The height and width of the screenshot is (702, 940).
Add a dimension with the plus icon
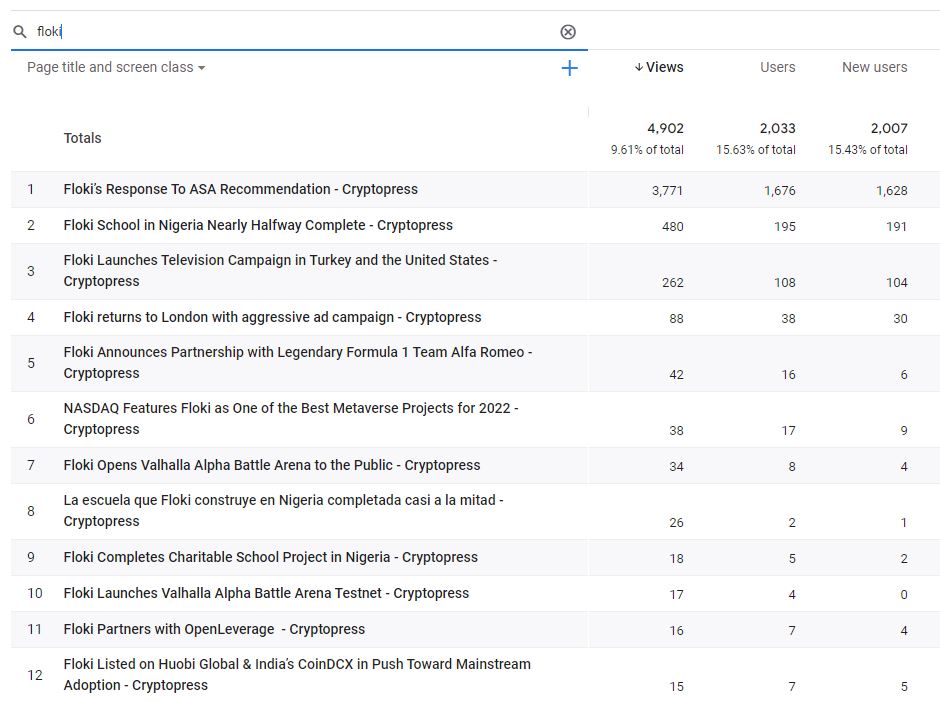click(570, 68)
